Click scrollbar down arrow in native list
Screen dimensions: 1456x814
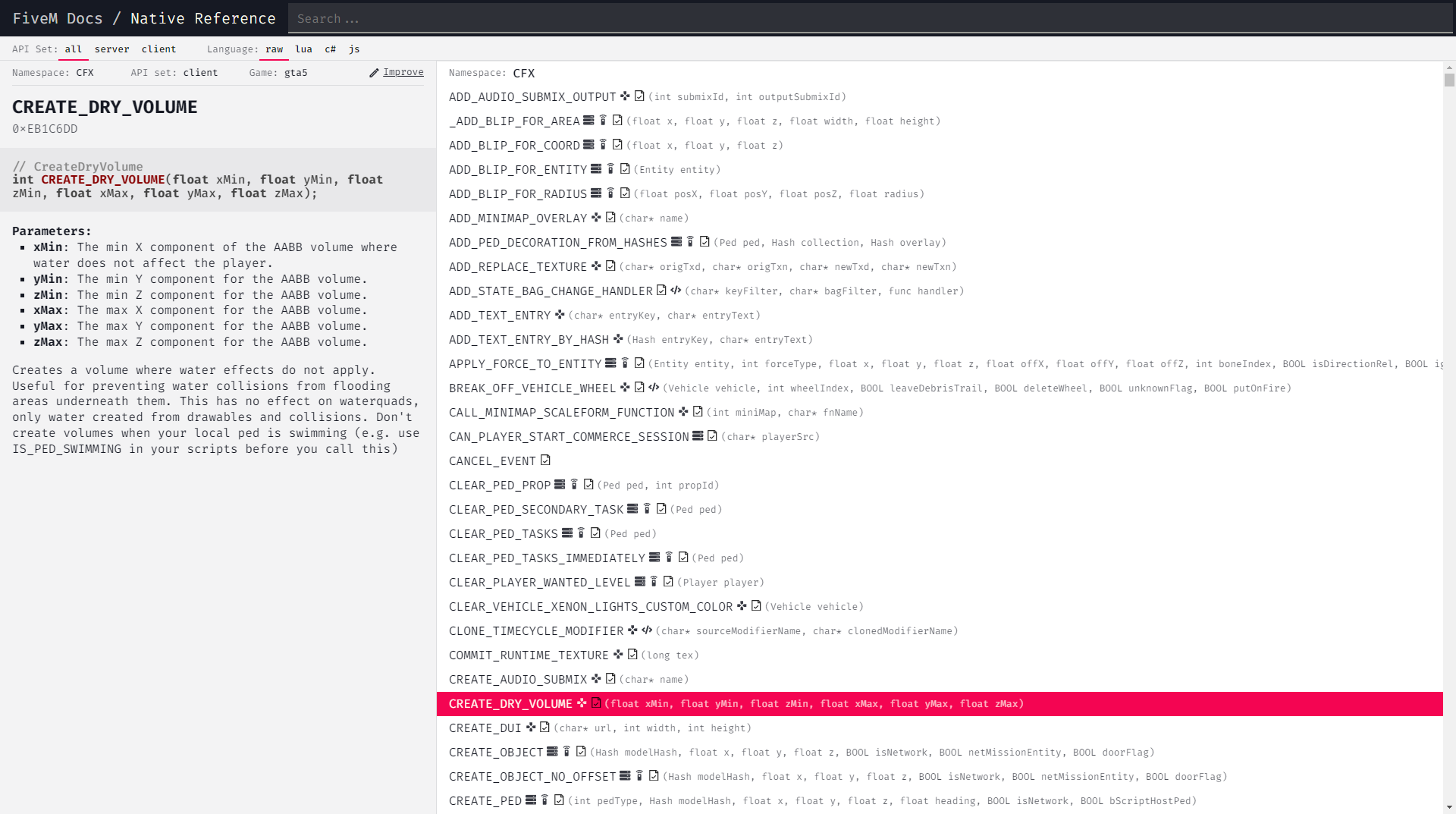[x=1449, y=808]
